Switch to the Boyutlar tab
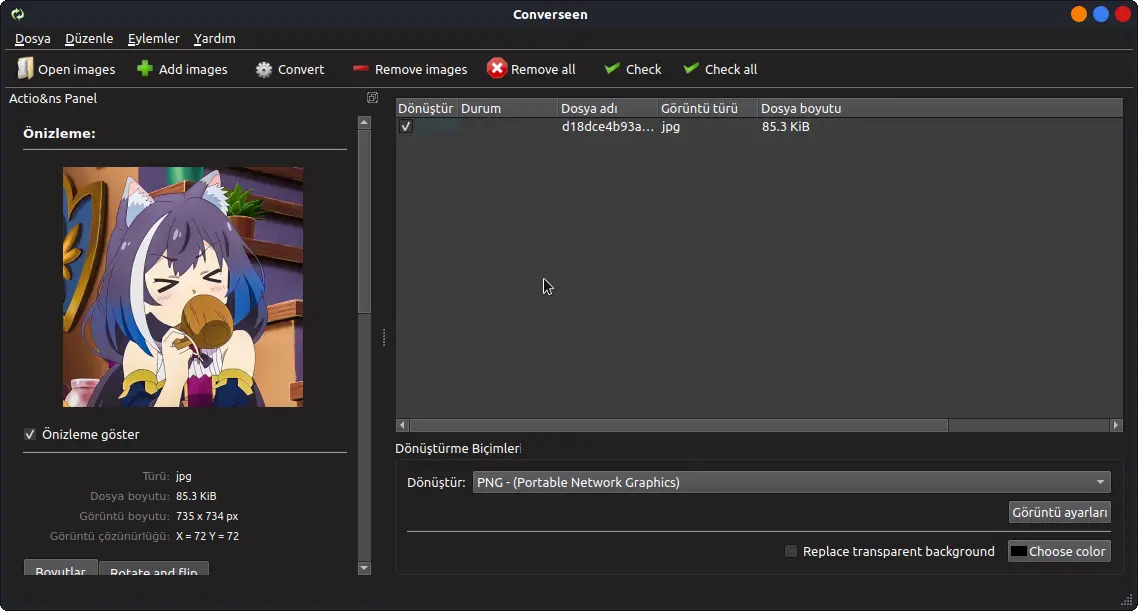1138x611 pixels. (60, 568)
